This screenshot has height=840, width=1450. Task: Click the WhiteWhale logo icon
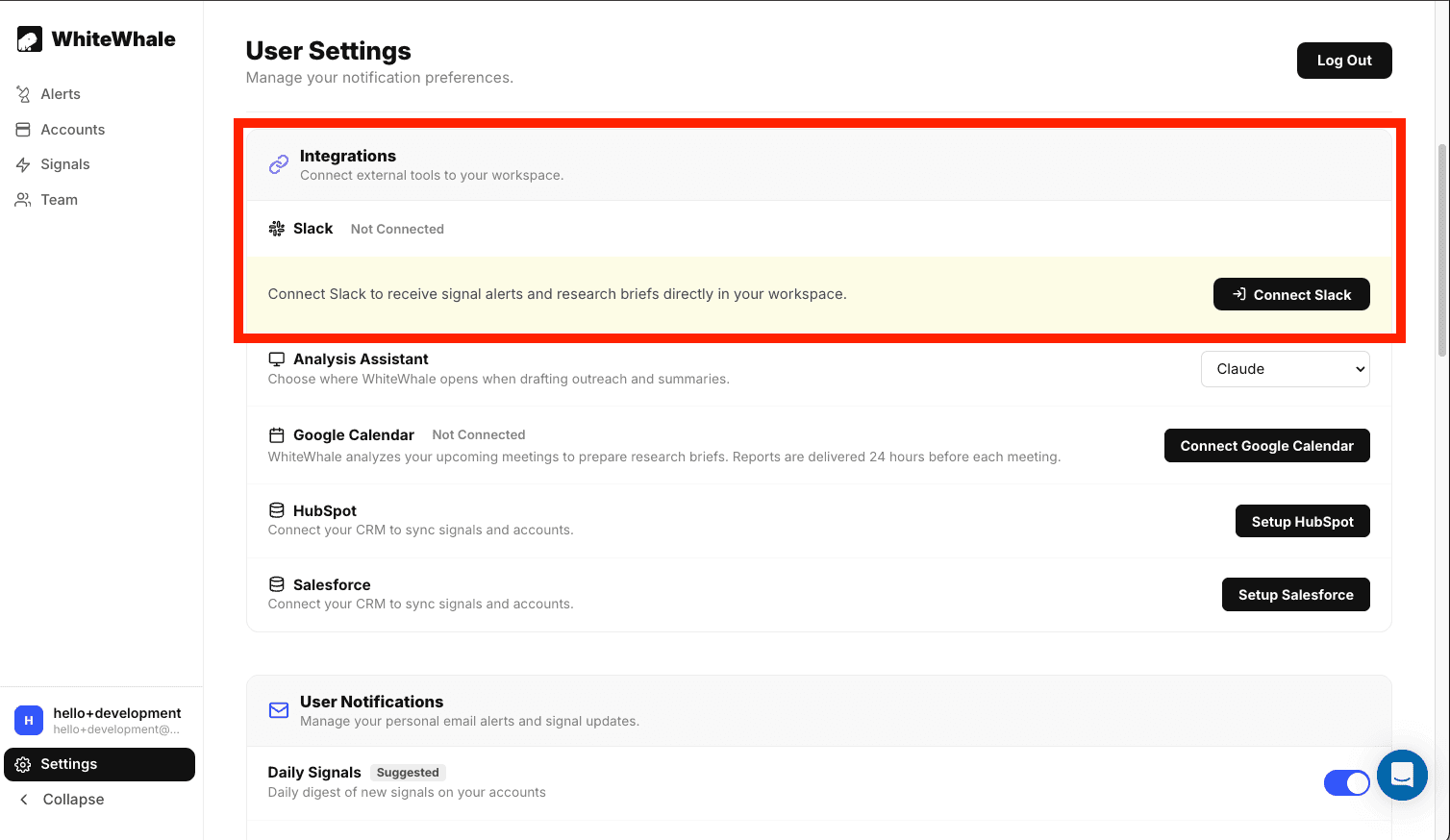30,39
